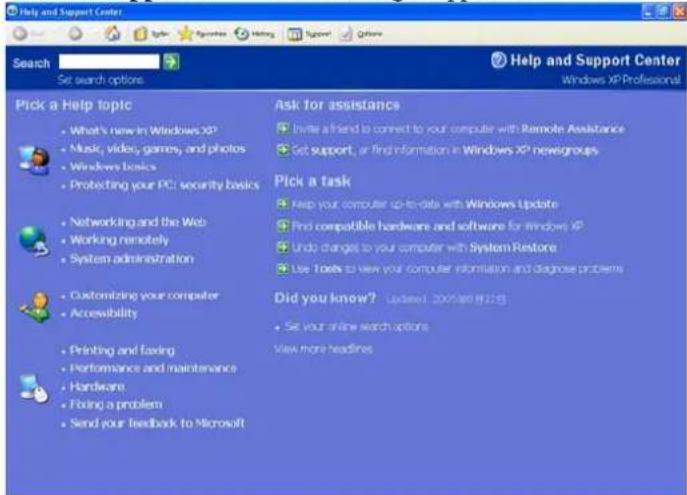
Task: Open the Support toolbar button
Action: [x=308, y=34]
